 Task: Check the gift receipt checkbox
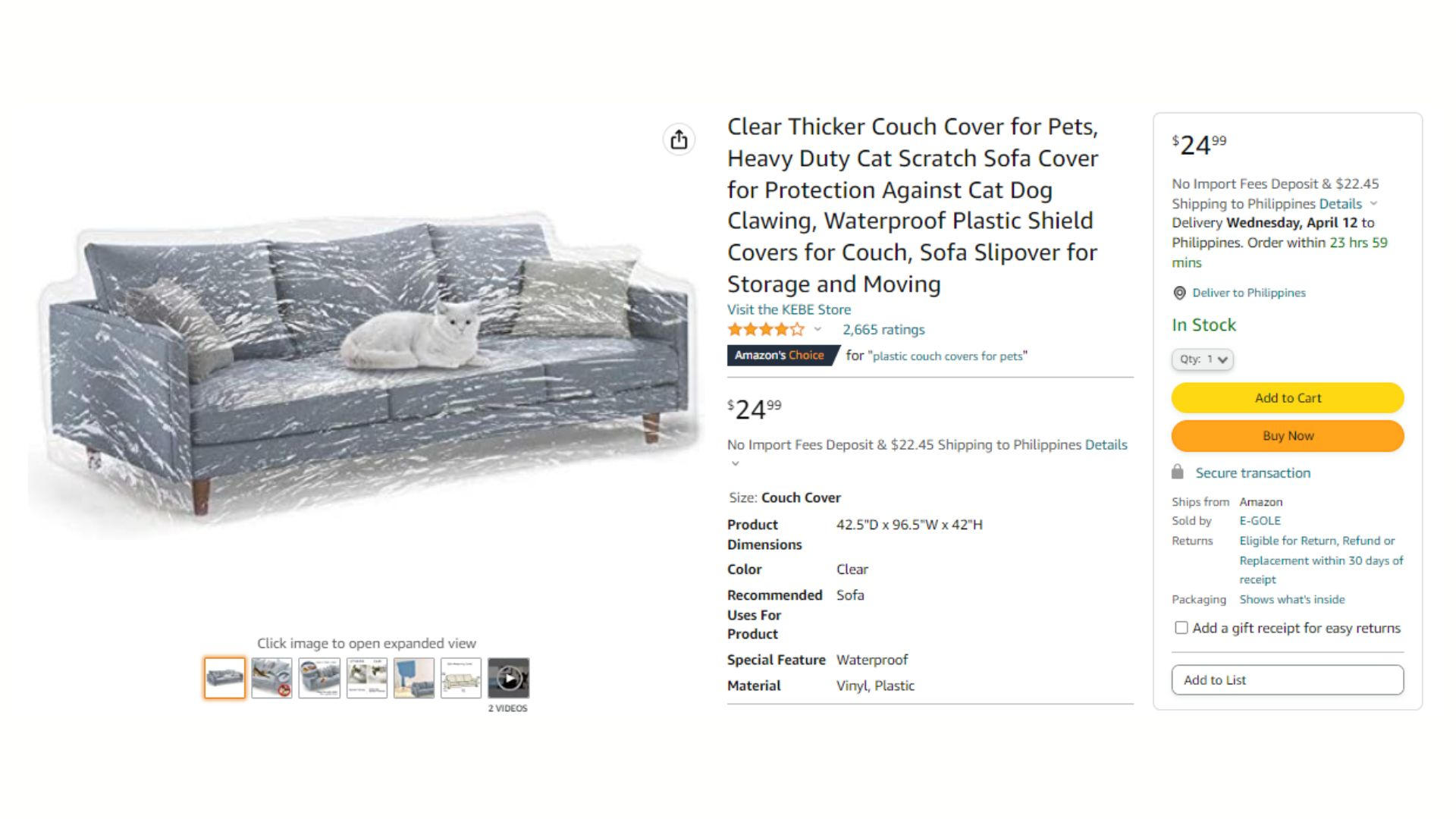(x=1181, y=628)
